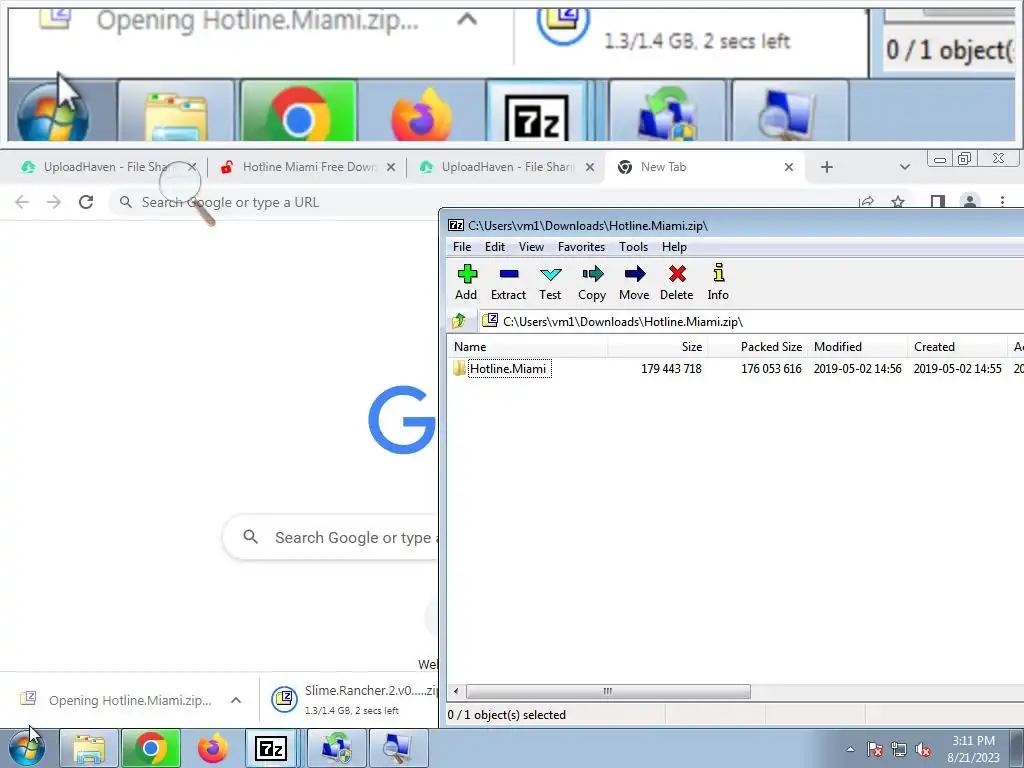The image size is (1024, 768).
Task: Click the Add button in 7-Zip toolbar
Action: [x=466, y=282]
